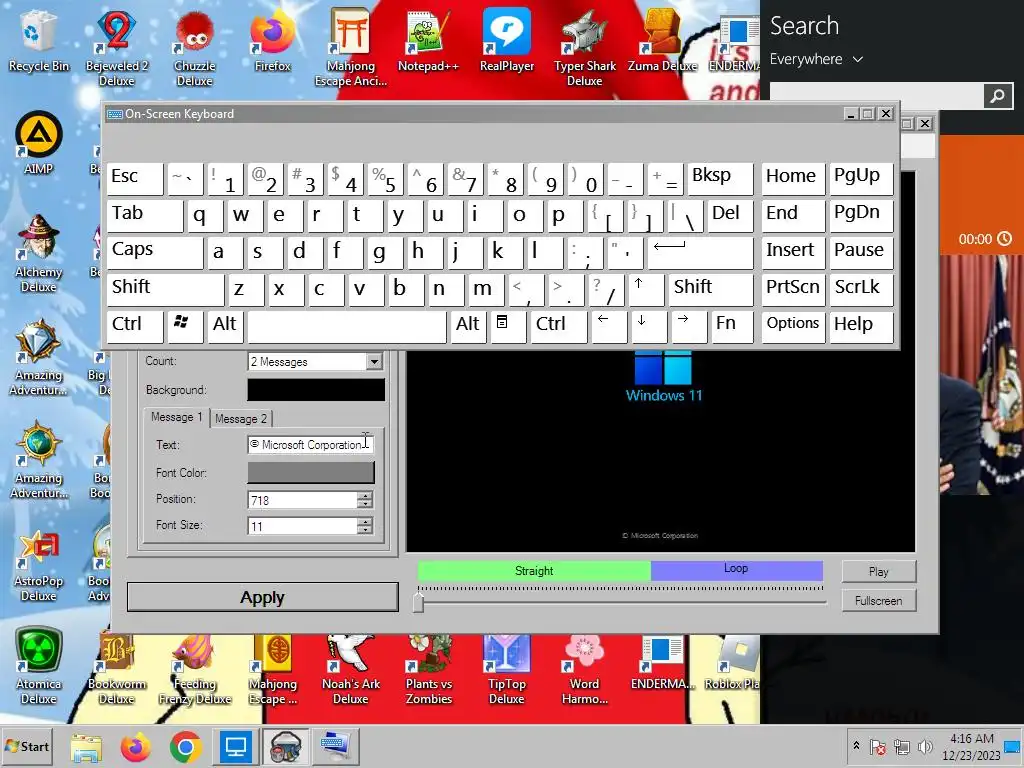Decrease Position value with down arrow
Screen dimensions: 1024x768
(365, 504)
